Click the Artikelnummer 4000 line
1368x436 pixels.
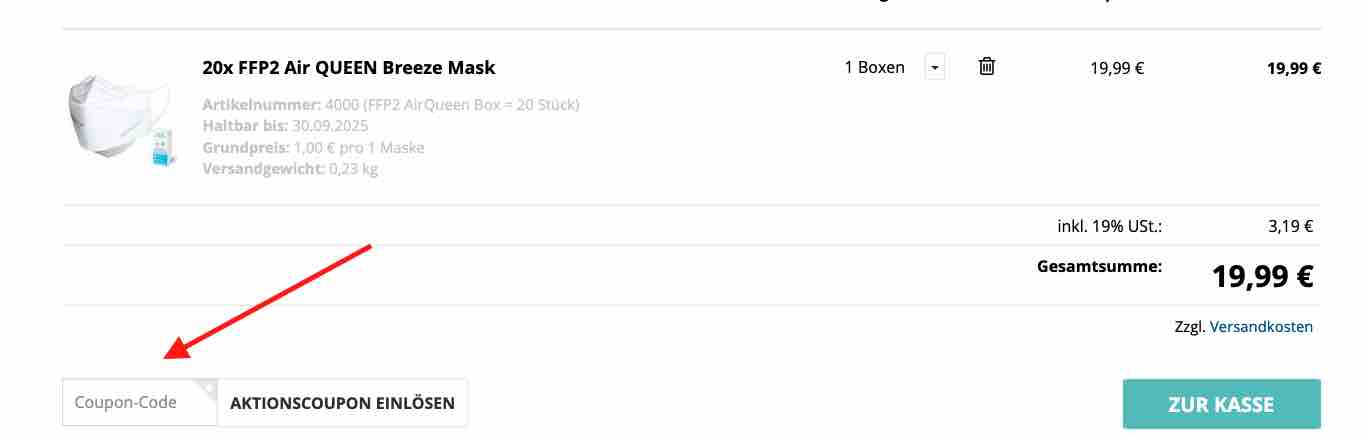pyautogui.click(x=390, y=104)
